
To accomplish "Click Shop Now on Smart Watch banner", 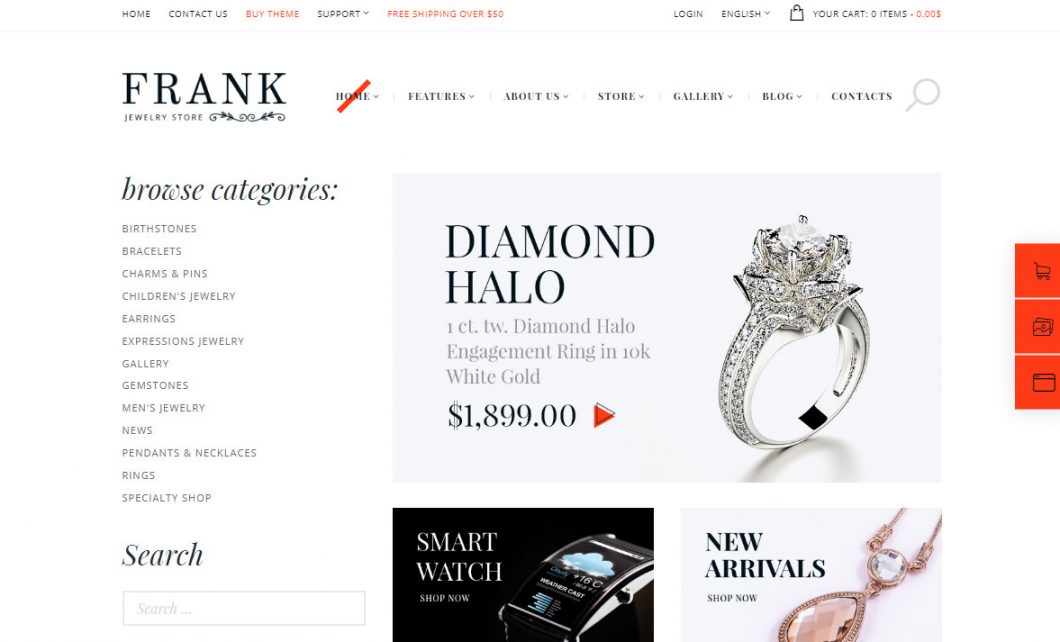I will [444, 598].
